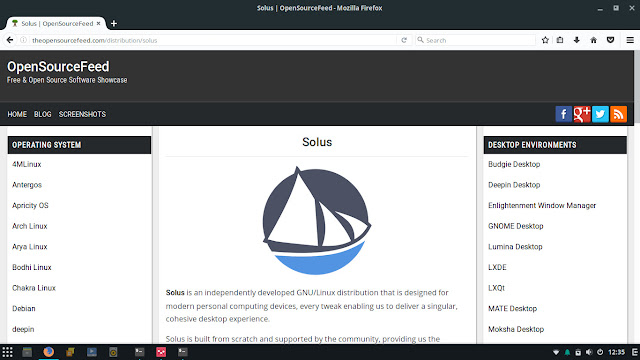Go back using the browser back arrow
This screenshot has height=360, width=640.
[10, 40]
